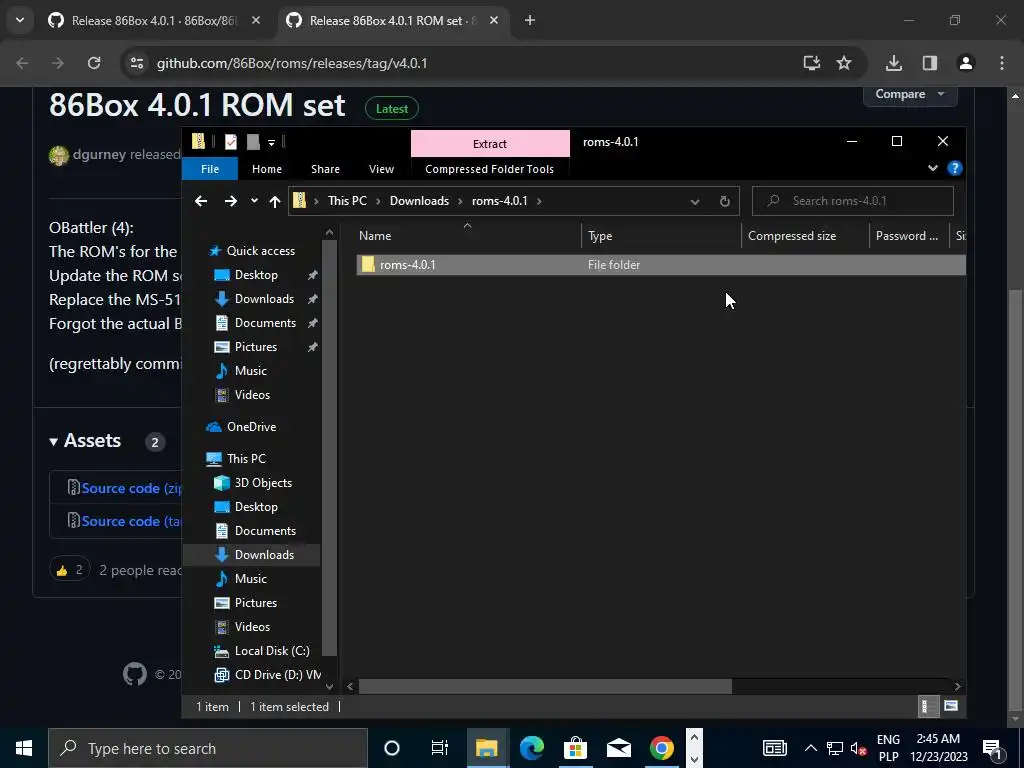1024x768 pixels.
Task: Open Local Disk (C:) in navigation pane
Action: coord(272,651)
